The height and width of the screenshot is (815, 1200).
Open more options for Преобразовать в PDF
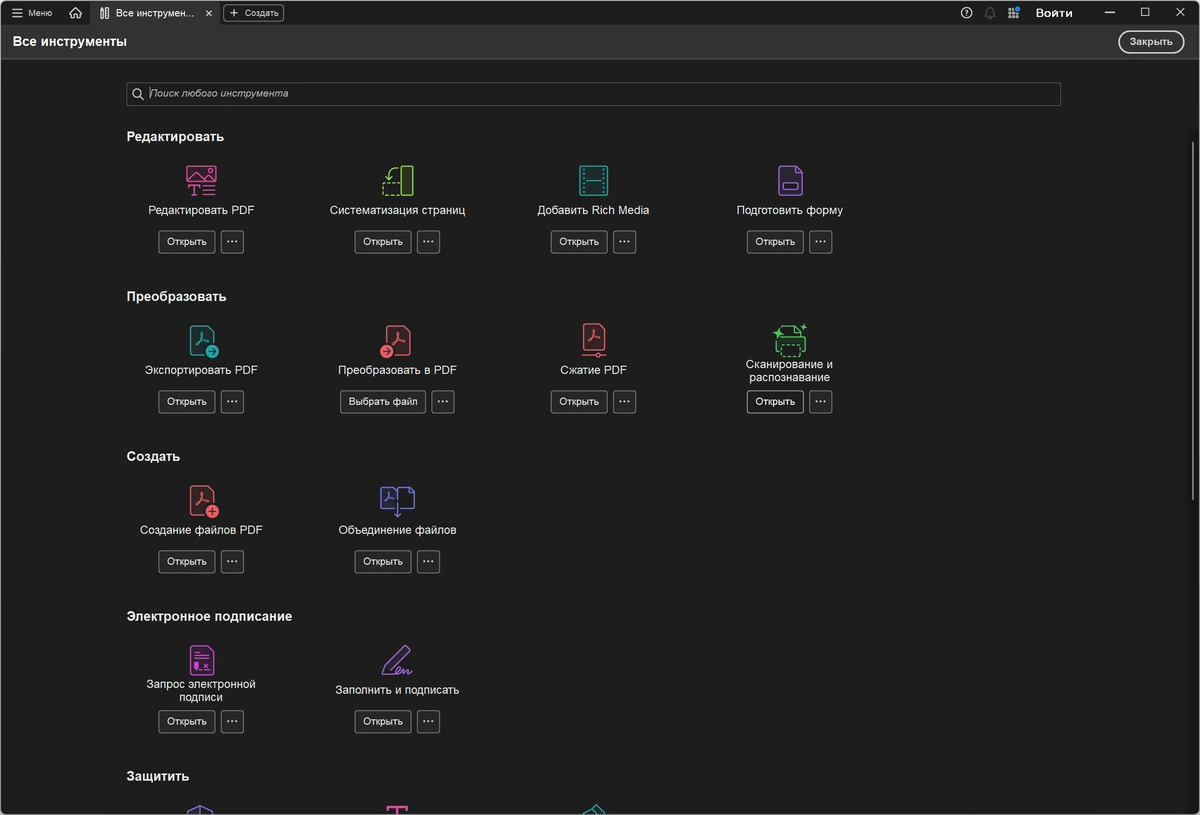(x=443, y=402)
